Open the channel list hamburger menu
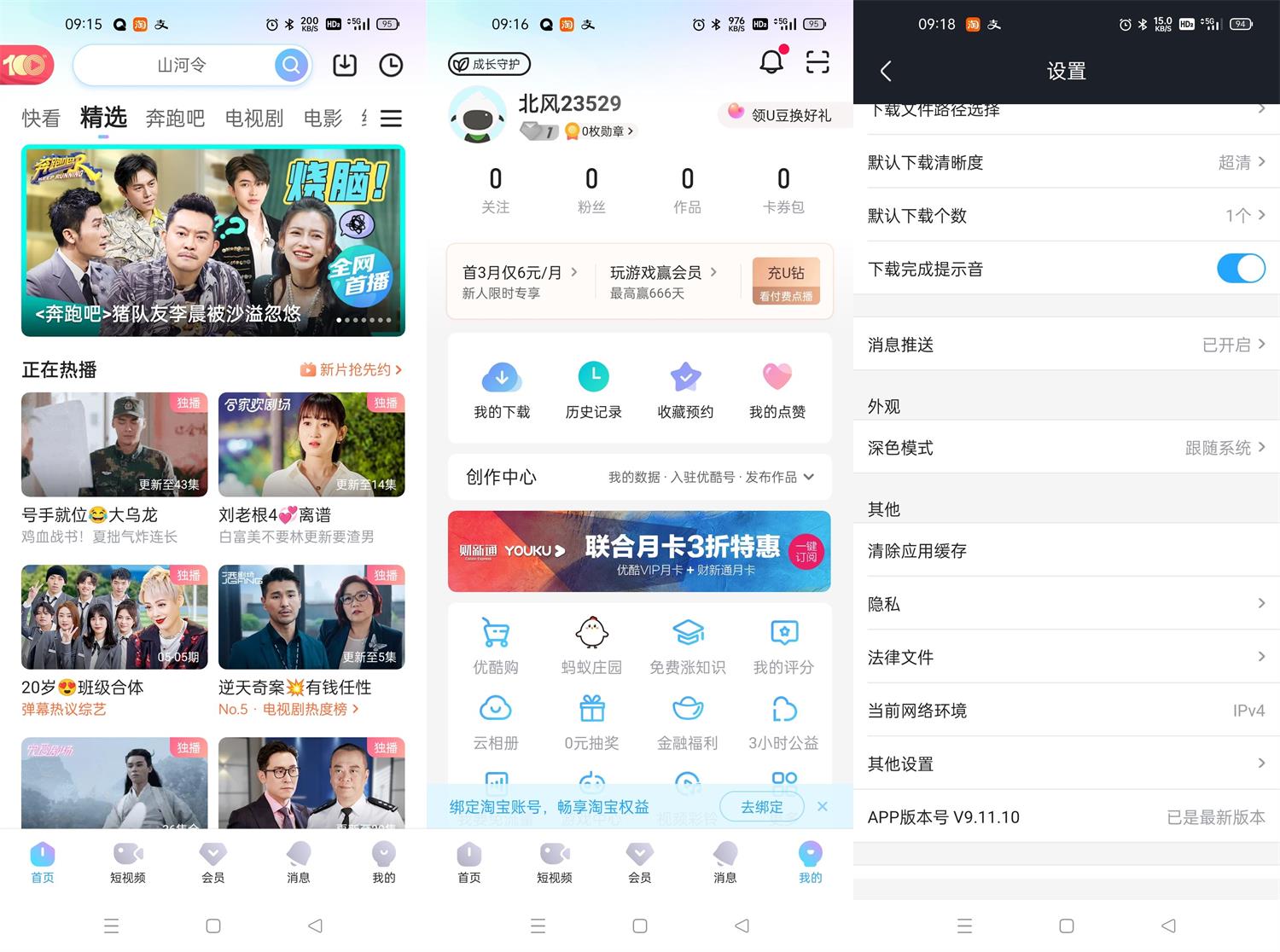 [x=391, y=119]
